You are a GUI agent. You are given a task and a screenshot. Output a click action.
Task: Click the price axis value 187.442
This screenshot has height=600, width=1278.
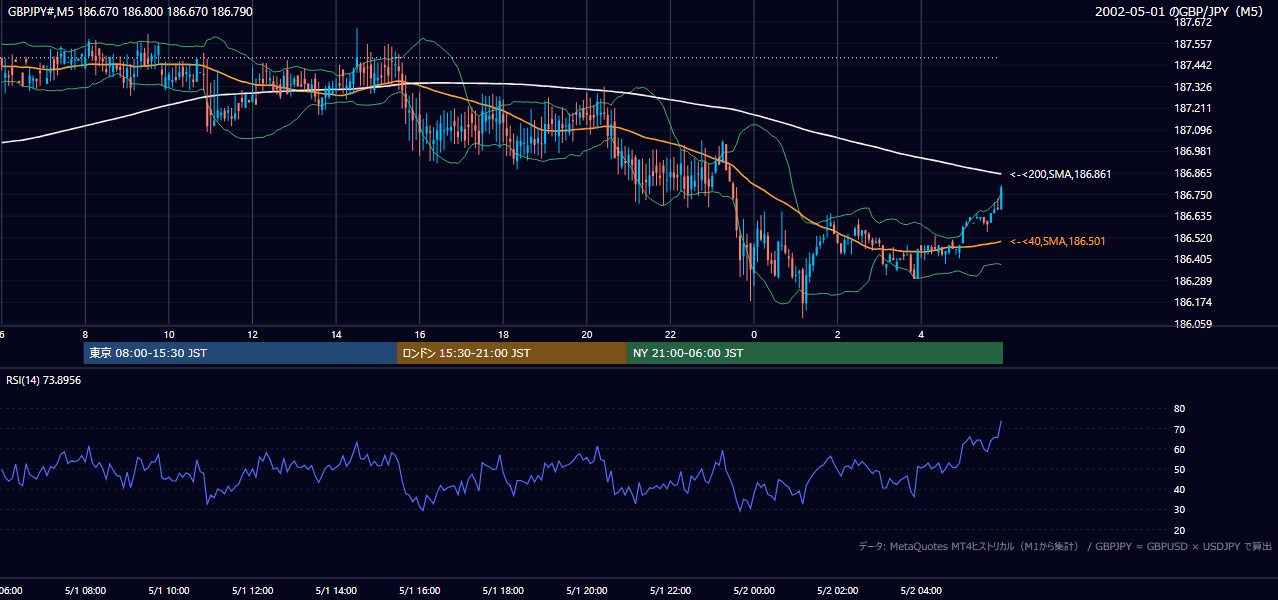[x=1191, y=65]
